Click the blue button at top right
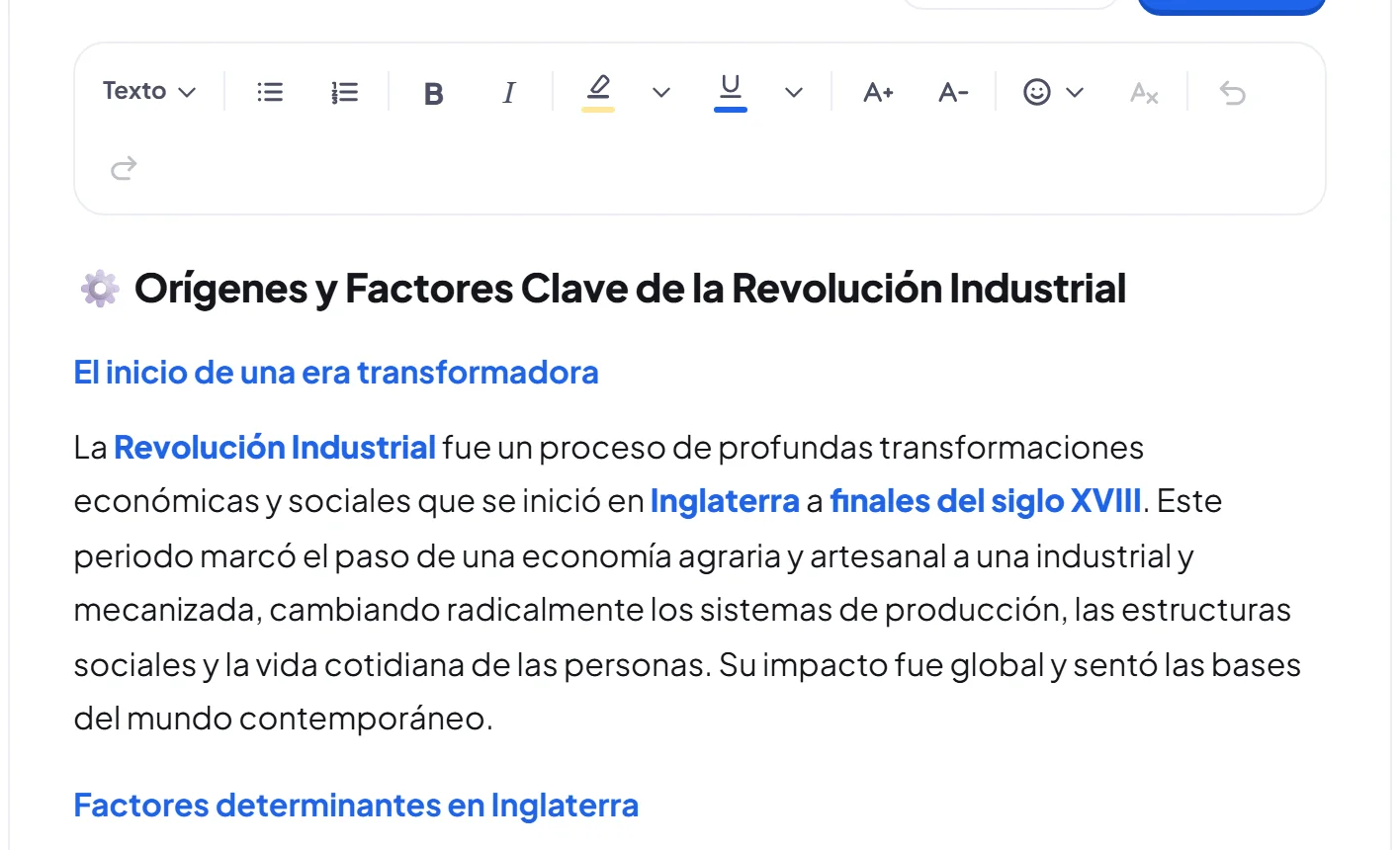 1231,7
